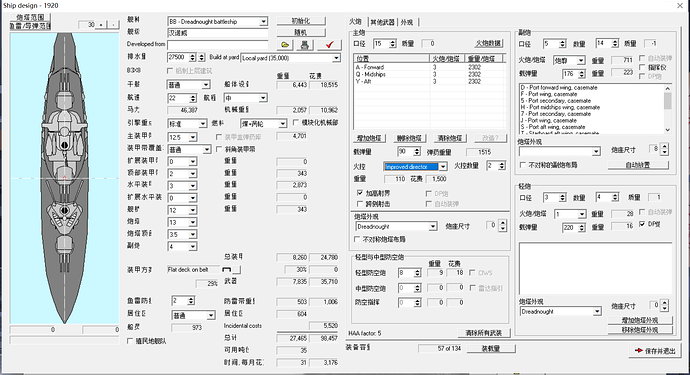
Task: Open 航程 range dropdown showing 中
Action: [x=263, y=98]
